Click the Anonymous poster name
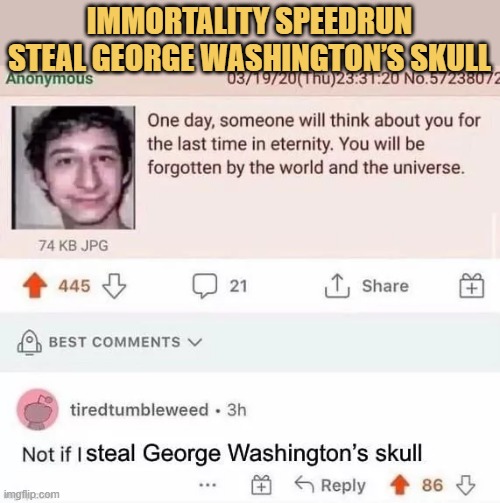Viewport: 500px width, 503px height. pyautogui.click(x=49, y=79)
